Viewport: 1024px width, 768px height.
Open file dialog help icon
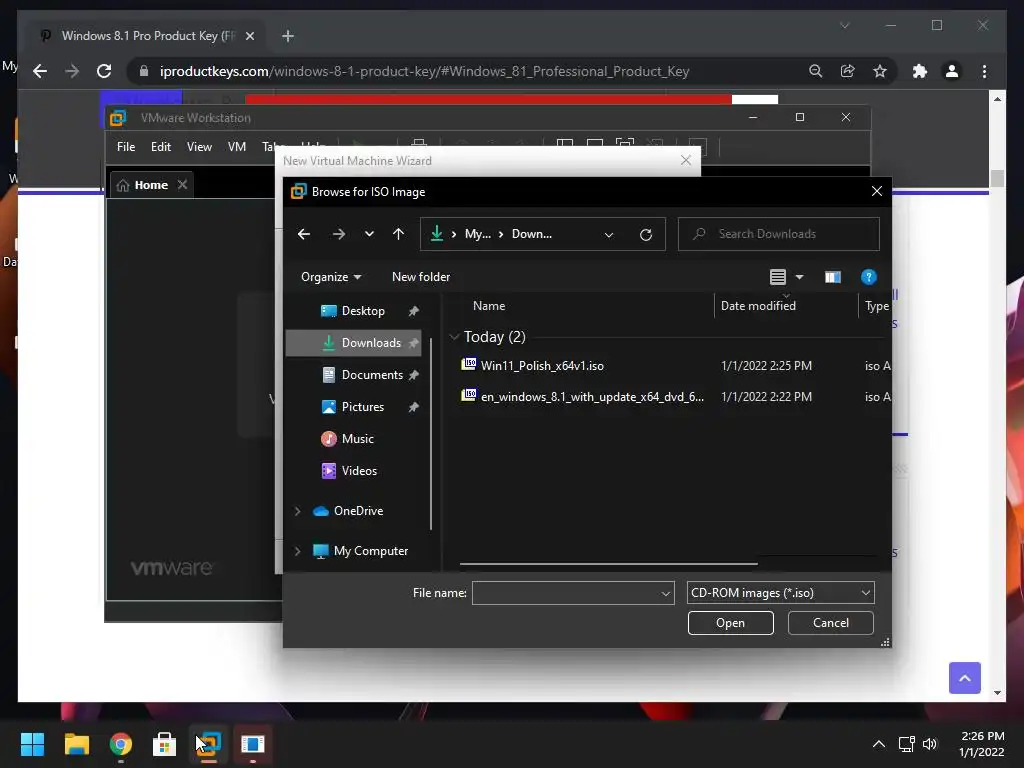[x=869, y=277]
